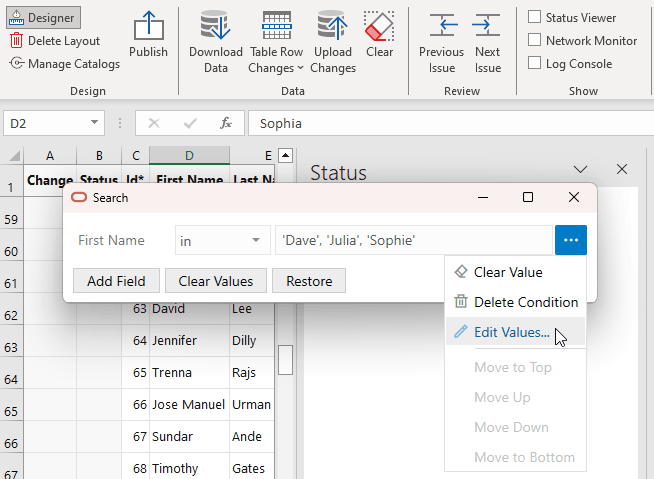Select column B header

coord(99,156)
